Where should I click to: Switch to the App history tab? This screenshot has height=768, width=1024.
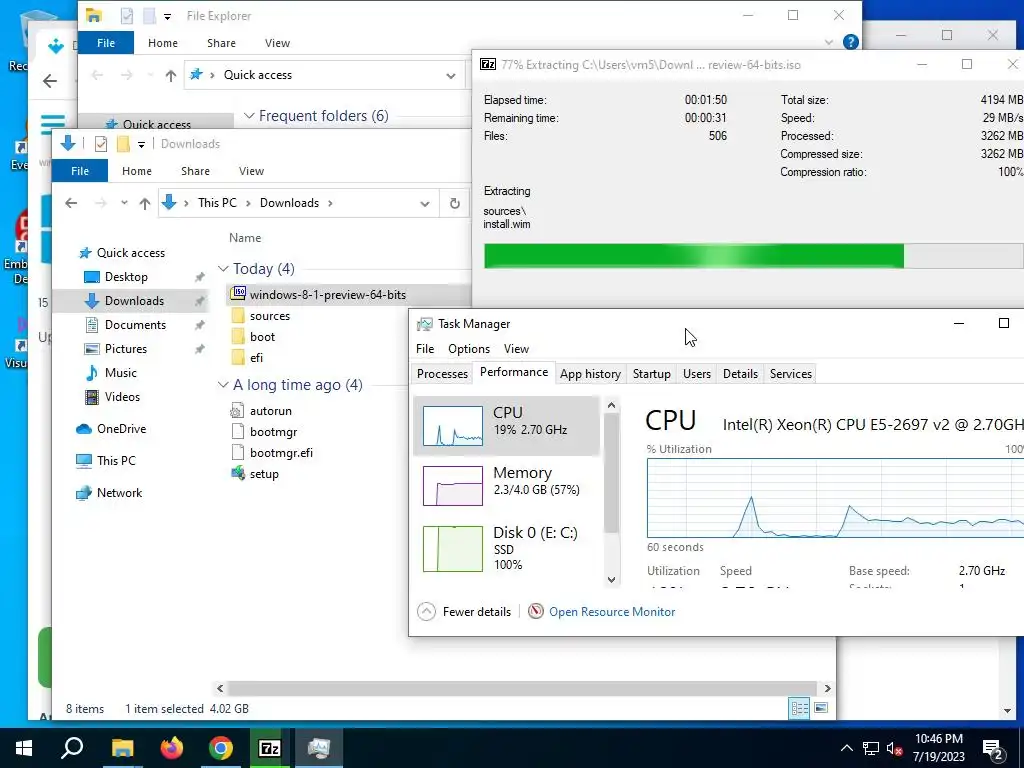pos(590,374)
